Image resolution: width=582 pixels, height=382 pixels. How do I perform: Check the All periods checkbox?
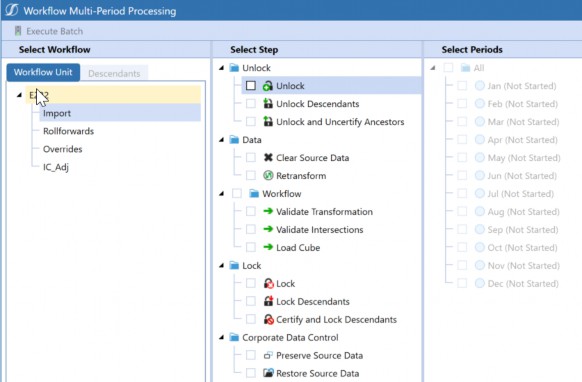pos(448,68)
